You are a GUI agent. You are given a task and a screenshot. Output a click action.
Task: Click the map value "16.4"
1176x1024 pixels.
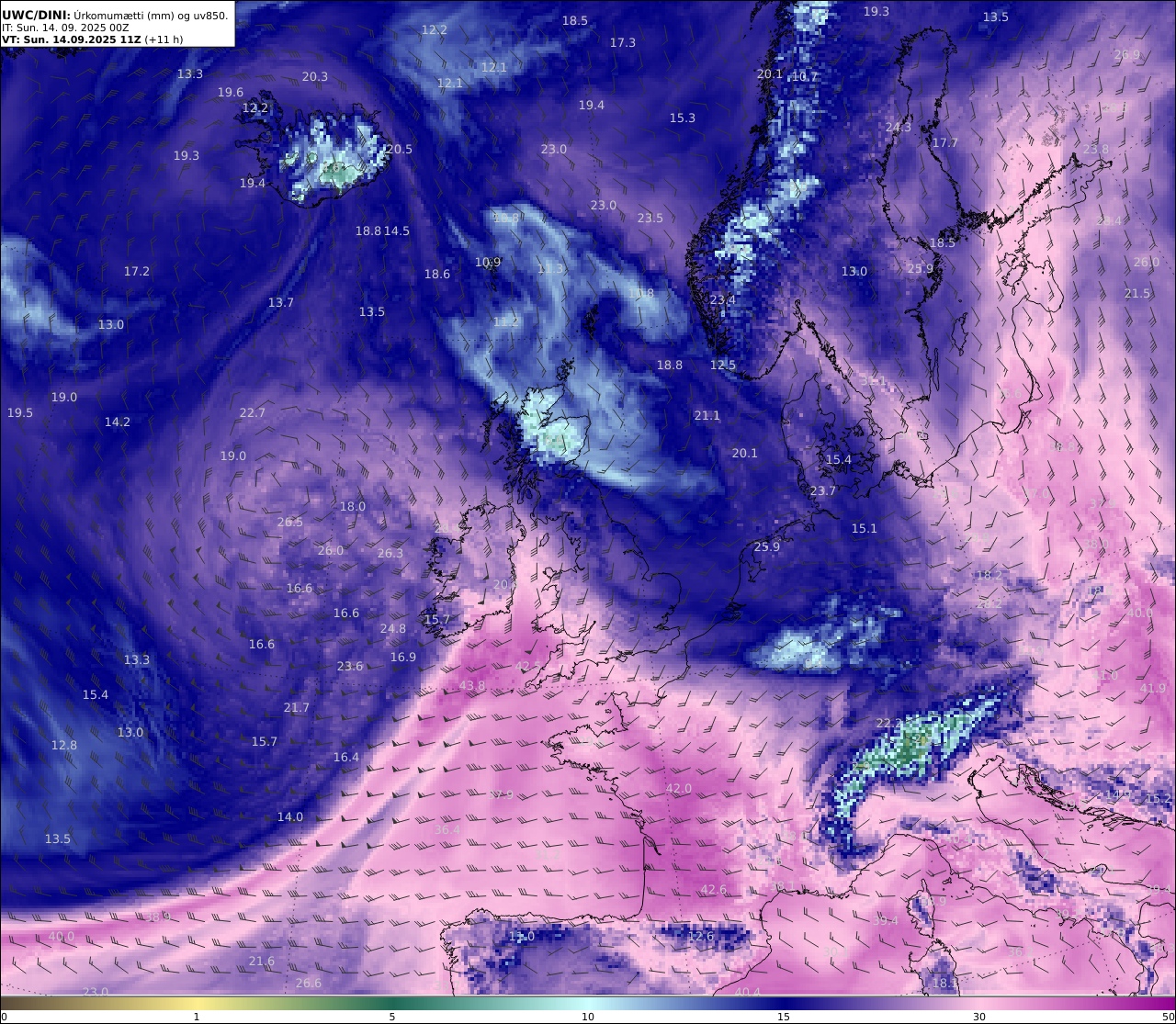pos(346,758)
